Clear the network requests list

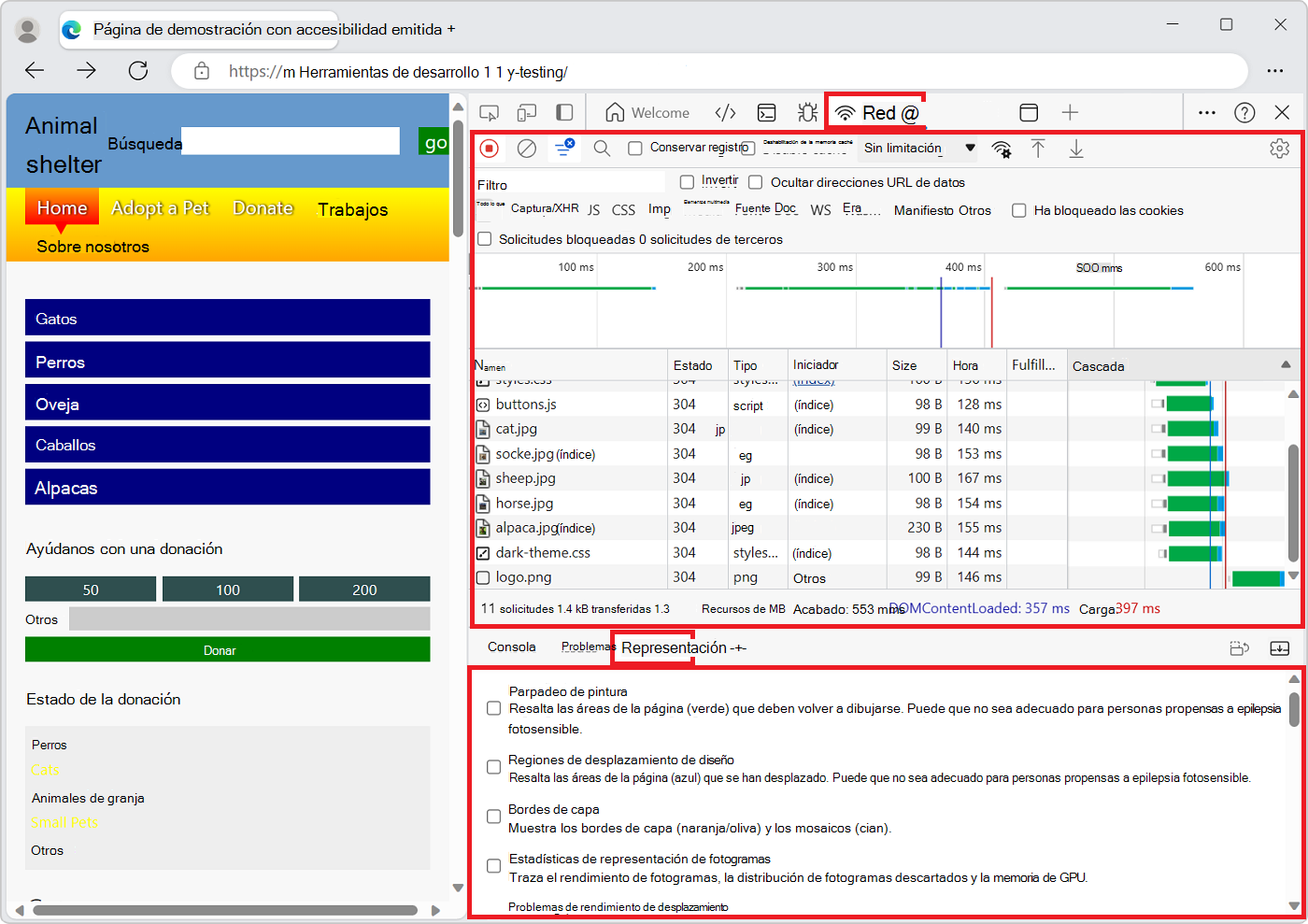coord(527,148)
